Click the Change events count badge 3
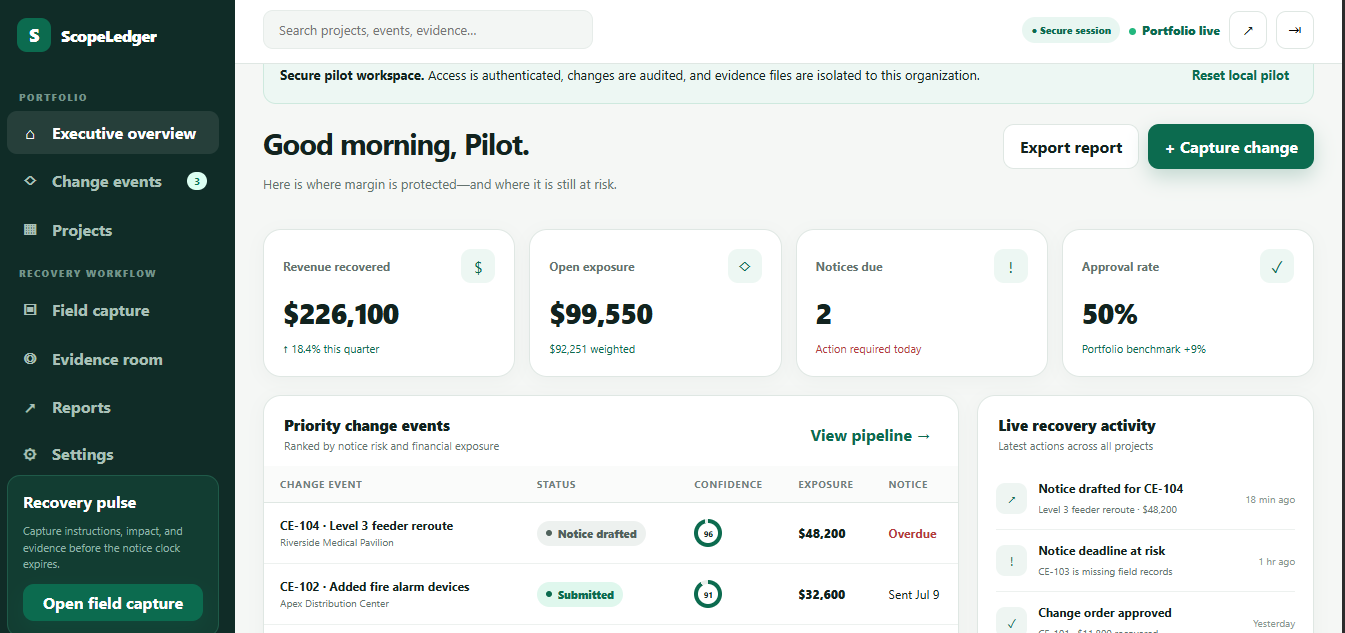The image size is (1345, 633). click(x=197, y=181)
